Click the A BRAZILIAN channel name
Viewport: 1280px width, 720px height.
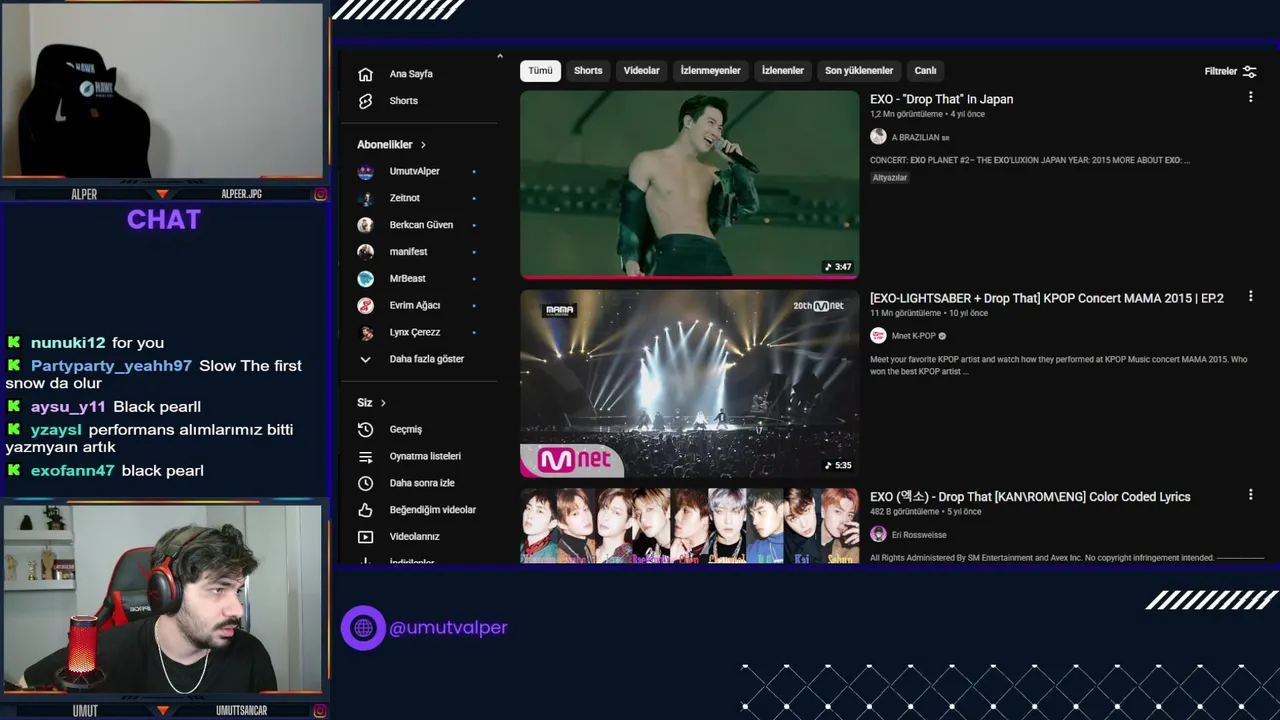coord(915,137)
